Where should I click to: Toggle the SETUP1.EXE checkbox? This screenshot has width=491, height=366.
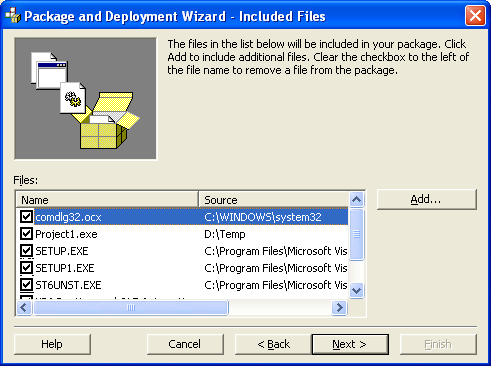pyautogui.click(x=26, y=268)
